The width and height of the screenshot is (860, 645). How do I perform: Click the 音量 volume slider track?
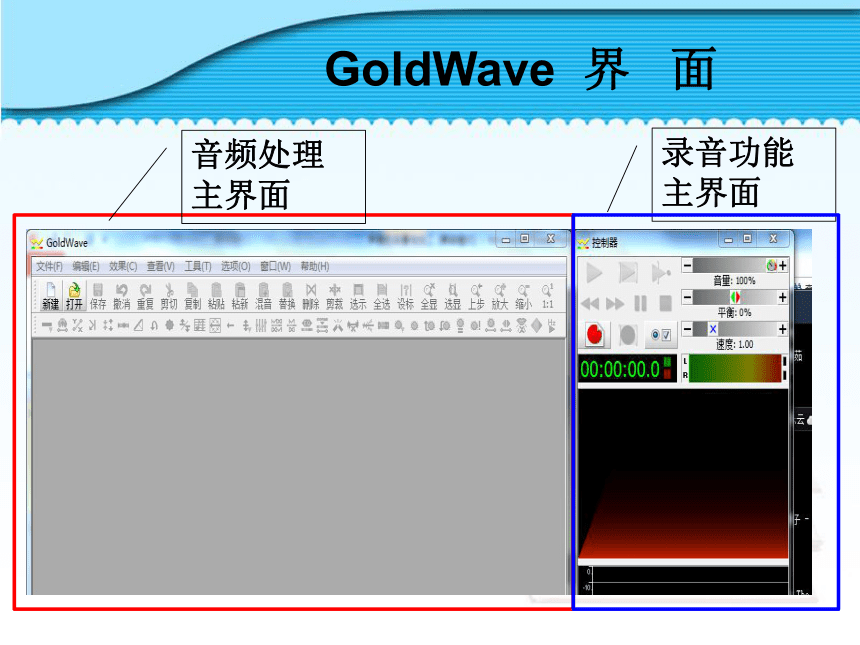coord(734,265)
